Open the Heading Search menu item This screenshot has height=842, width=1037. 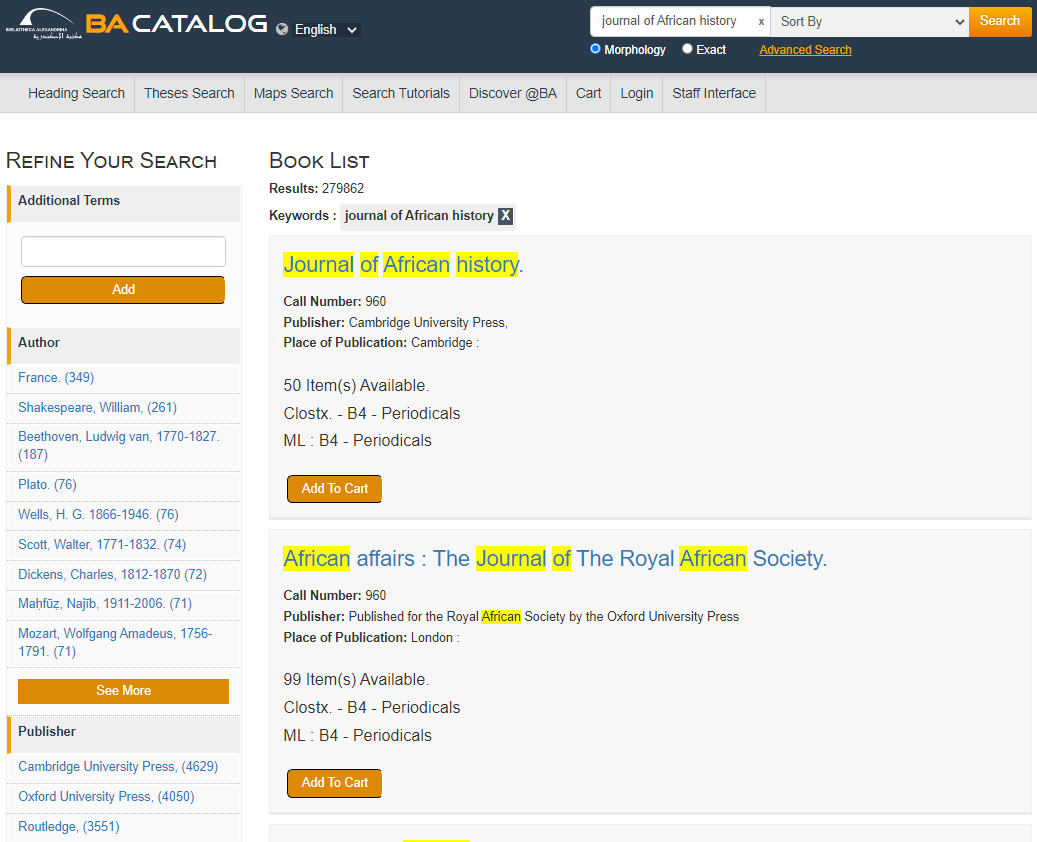point(76,93)
